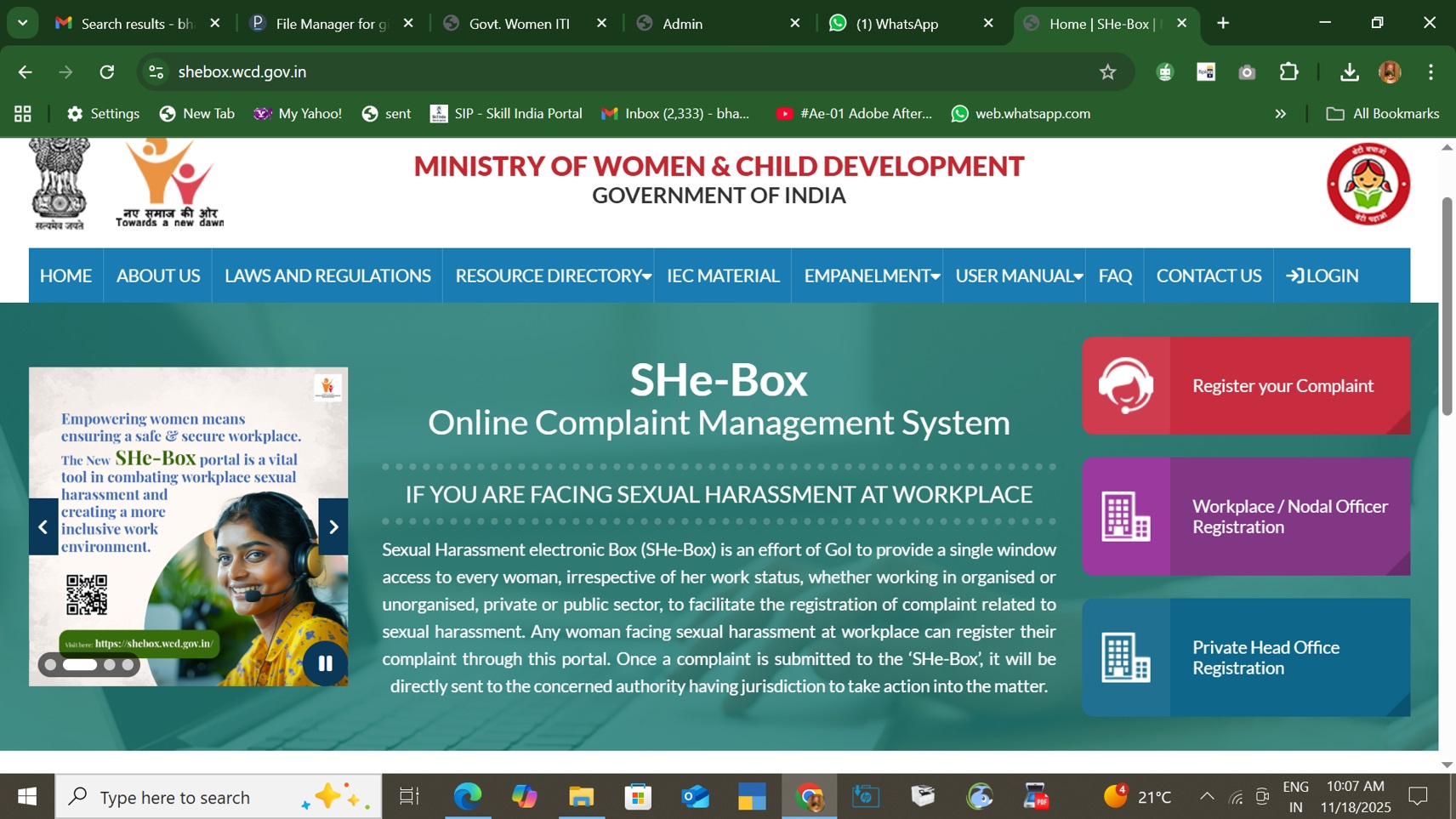The image size is (1456, 819).
Task: Click the building icon for Private Head Office Registration
Action: [x=1125, y=657]
